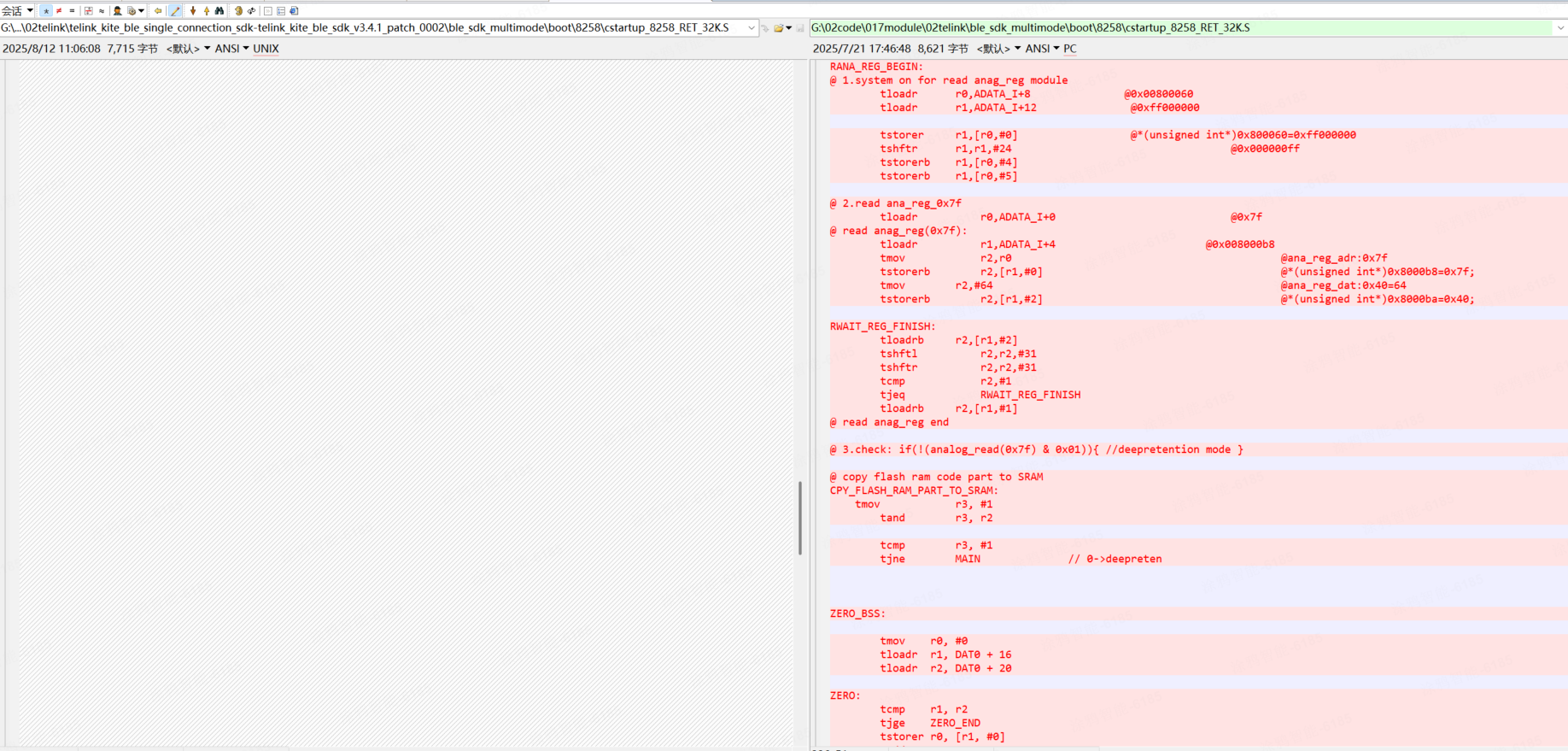
Task: Open the left pane <默认> format dropdown
Action: tap(188, 49)
